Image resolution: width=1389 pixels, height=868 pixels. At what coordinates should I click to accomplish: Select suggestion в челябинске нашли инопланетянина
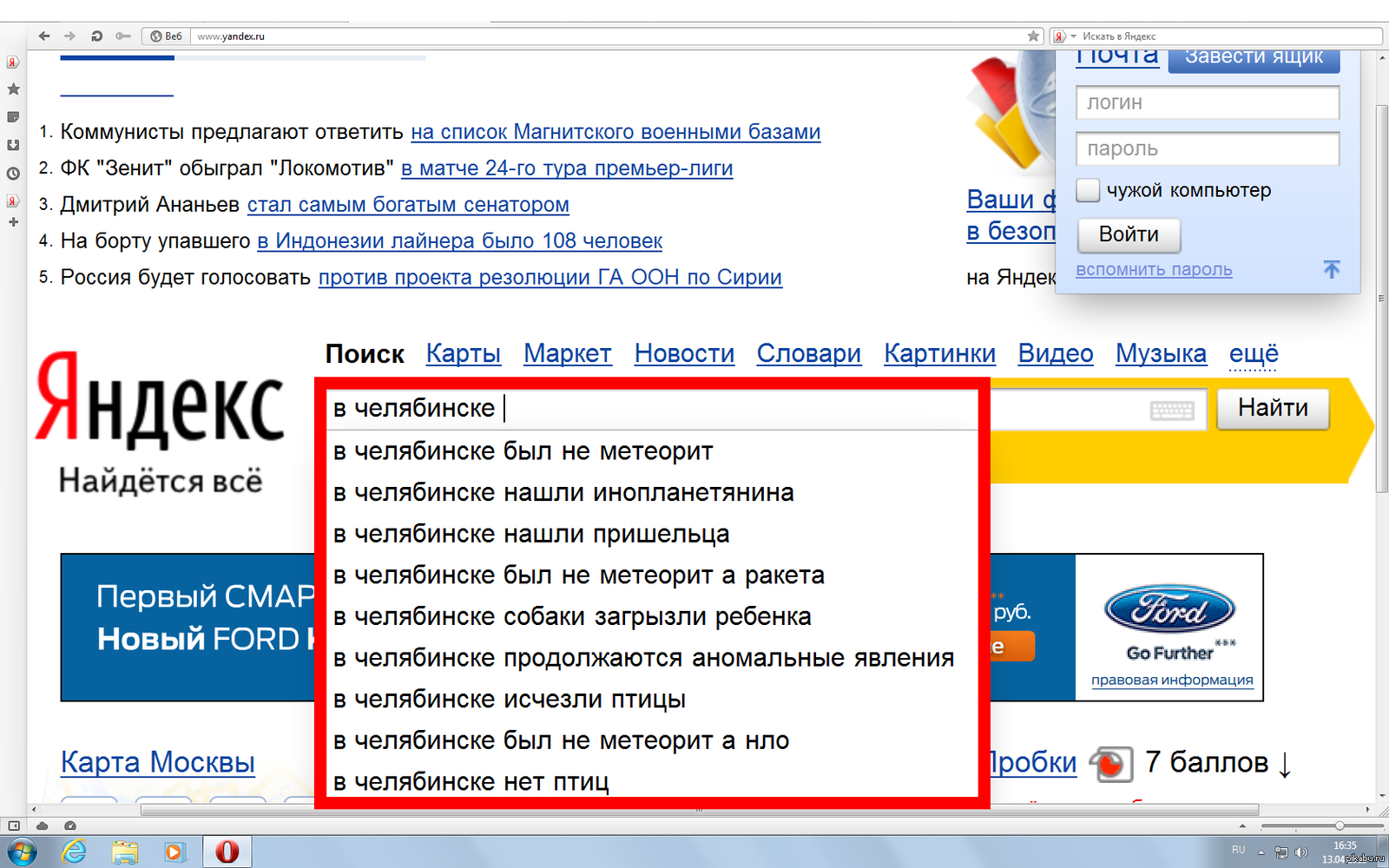click(x=652, y=493)
